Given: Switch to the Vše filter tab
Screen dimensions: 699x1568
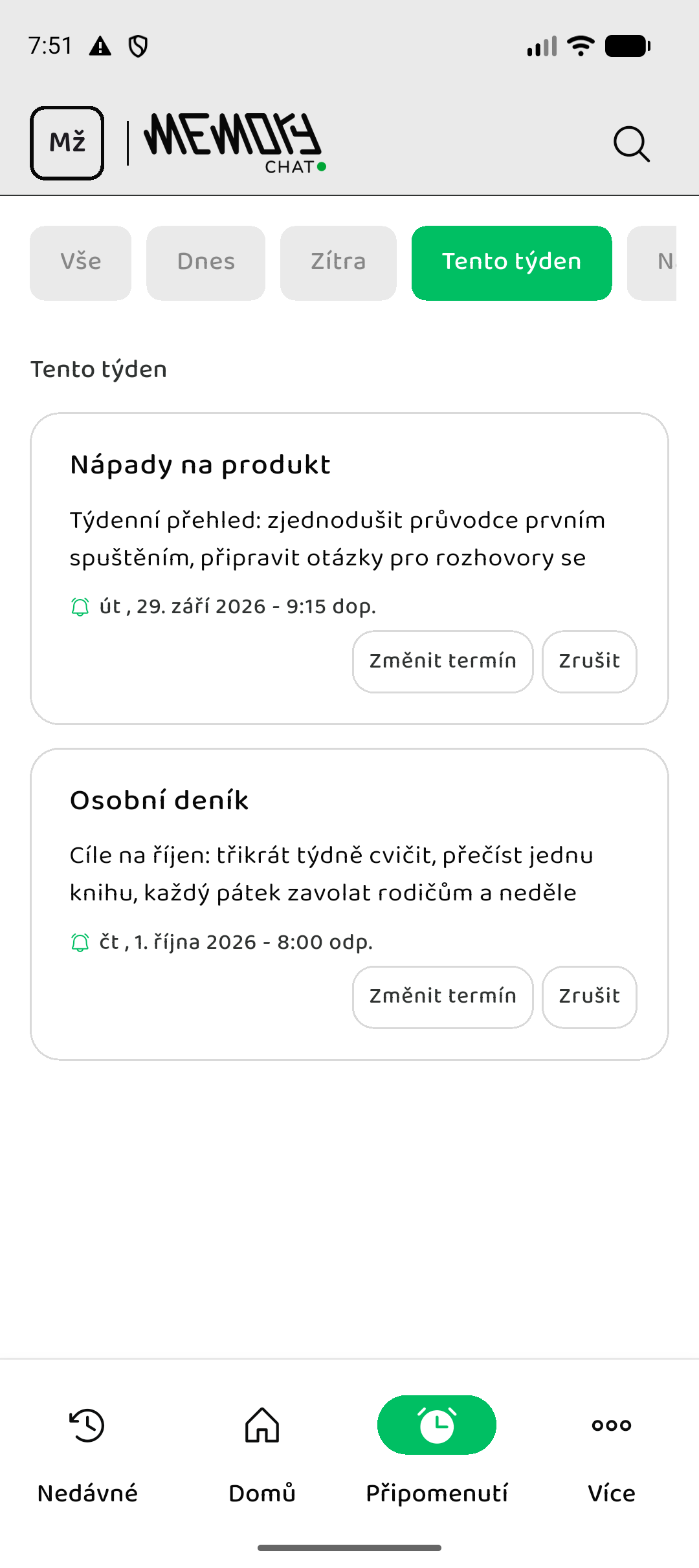Looking at the screenshot, I should point(81,263).
